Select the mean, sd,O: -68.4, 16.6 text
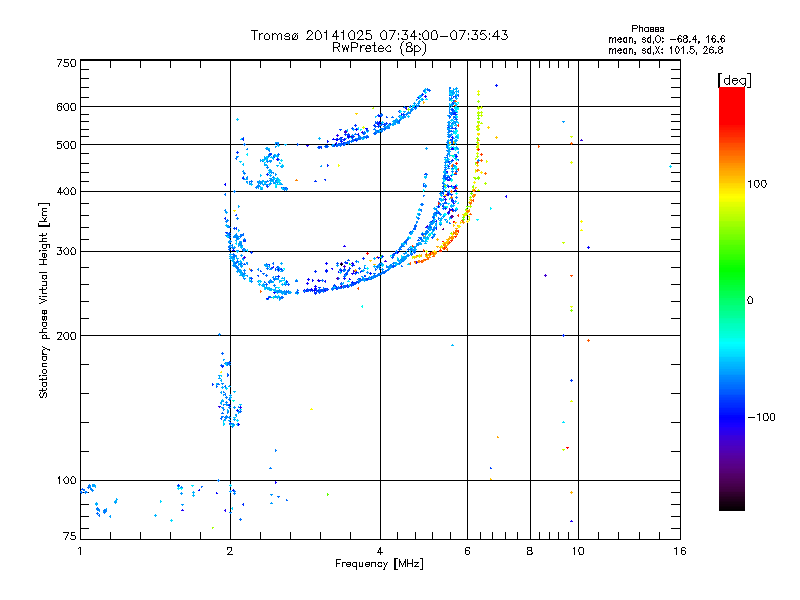Viewport: 800px width, 600px height. [666, 40]
